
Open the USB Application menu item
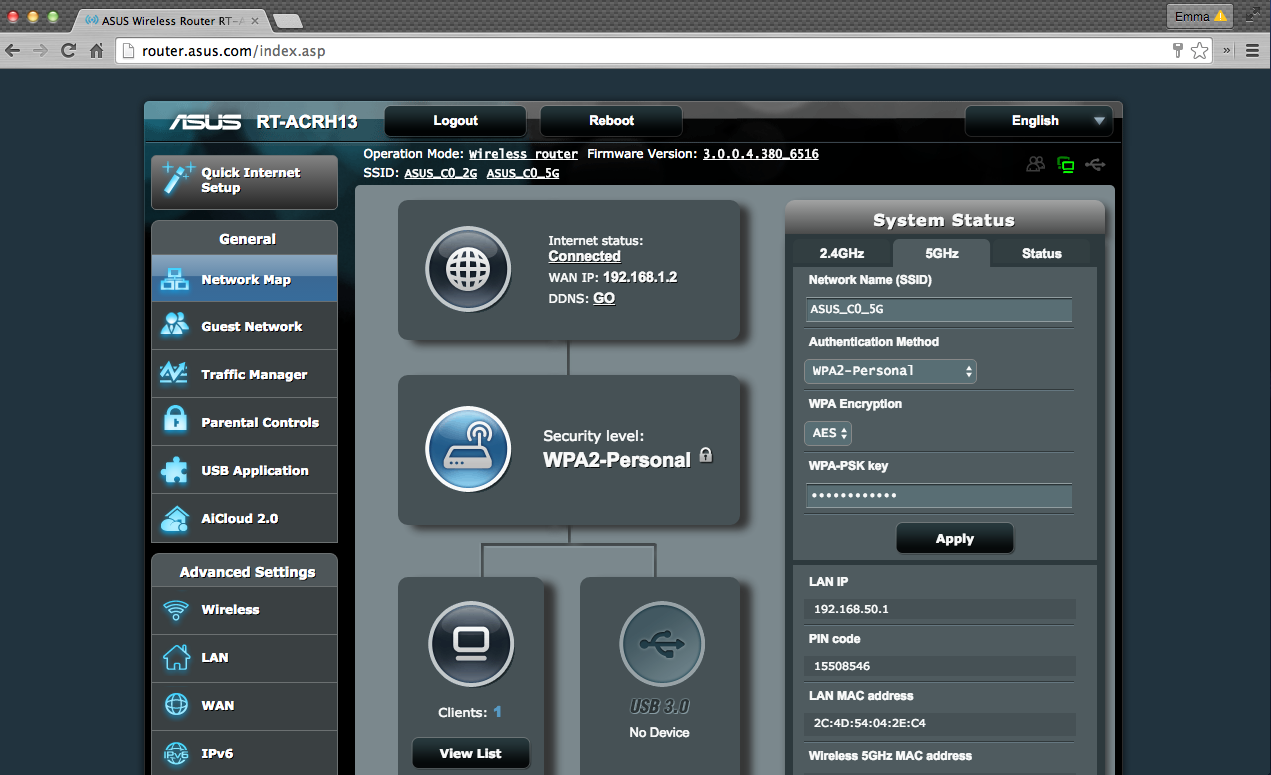pos(244,470)
